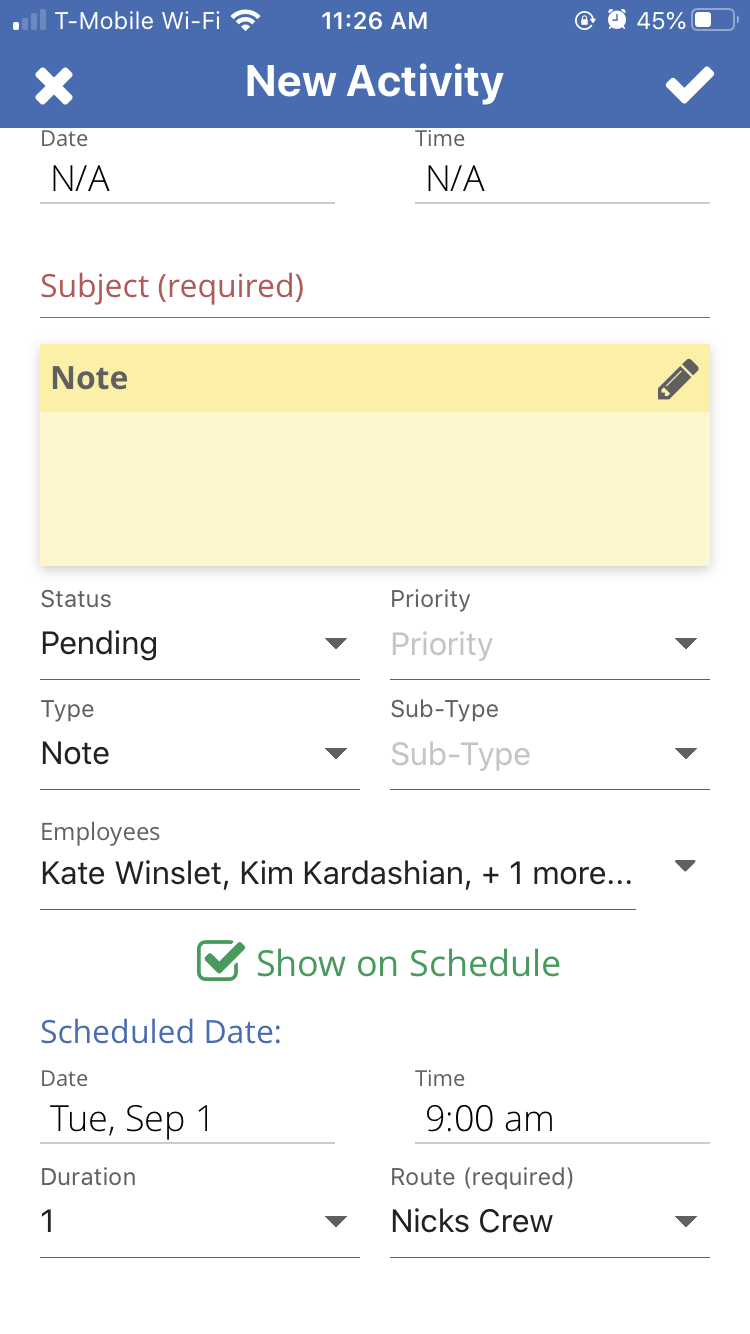The width and height of the screenshot is (750, 1334).
Task: Tap the Wi-Fi icon in status bar
Action: click(x=244, y=20)
